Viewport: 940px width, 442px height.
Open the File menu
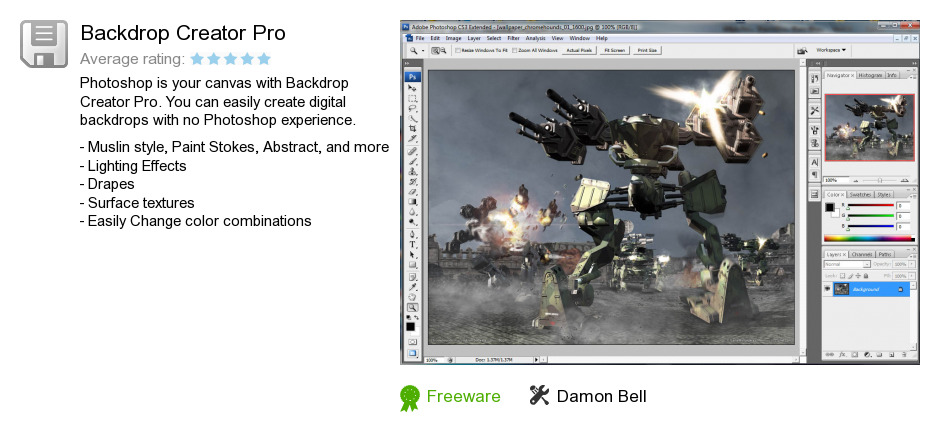[x=420, y=38]
